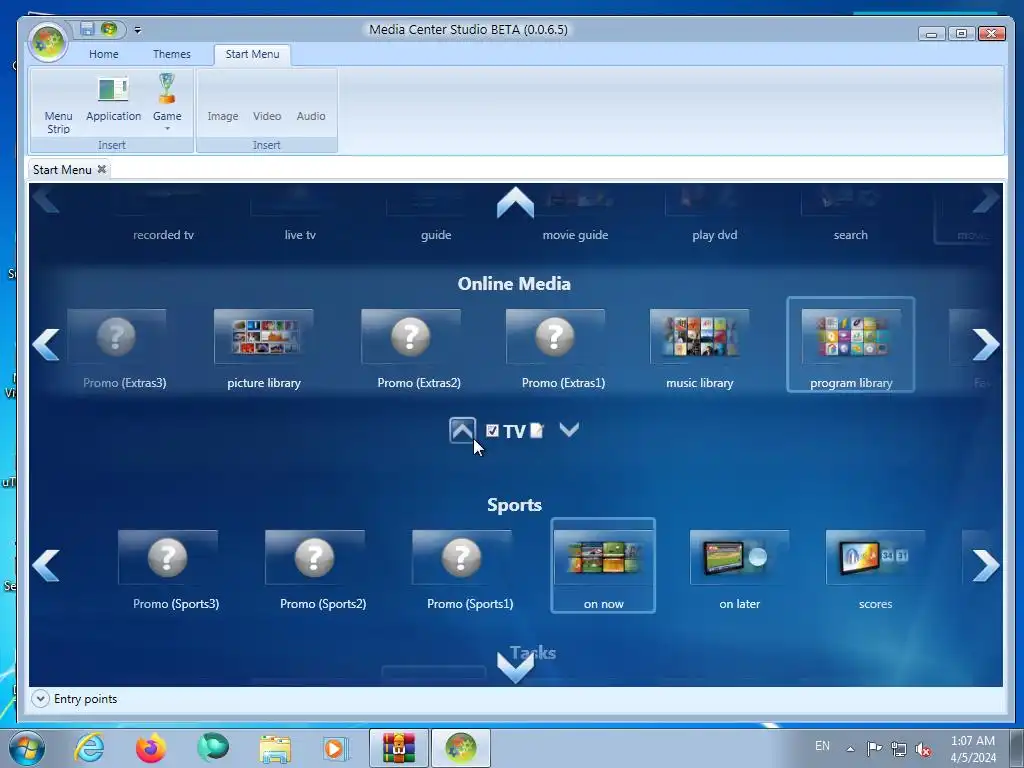The width and height of the screenshot is (1024, 768).
Task: Select the program library tile
Action: [851, 345]
